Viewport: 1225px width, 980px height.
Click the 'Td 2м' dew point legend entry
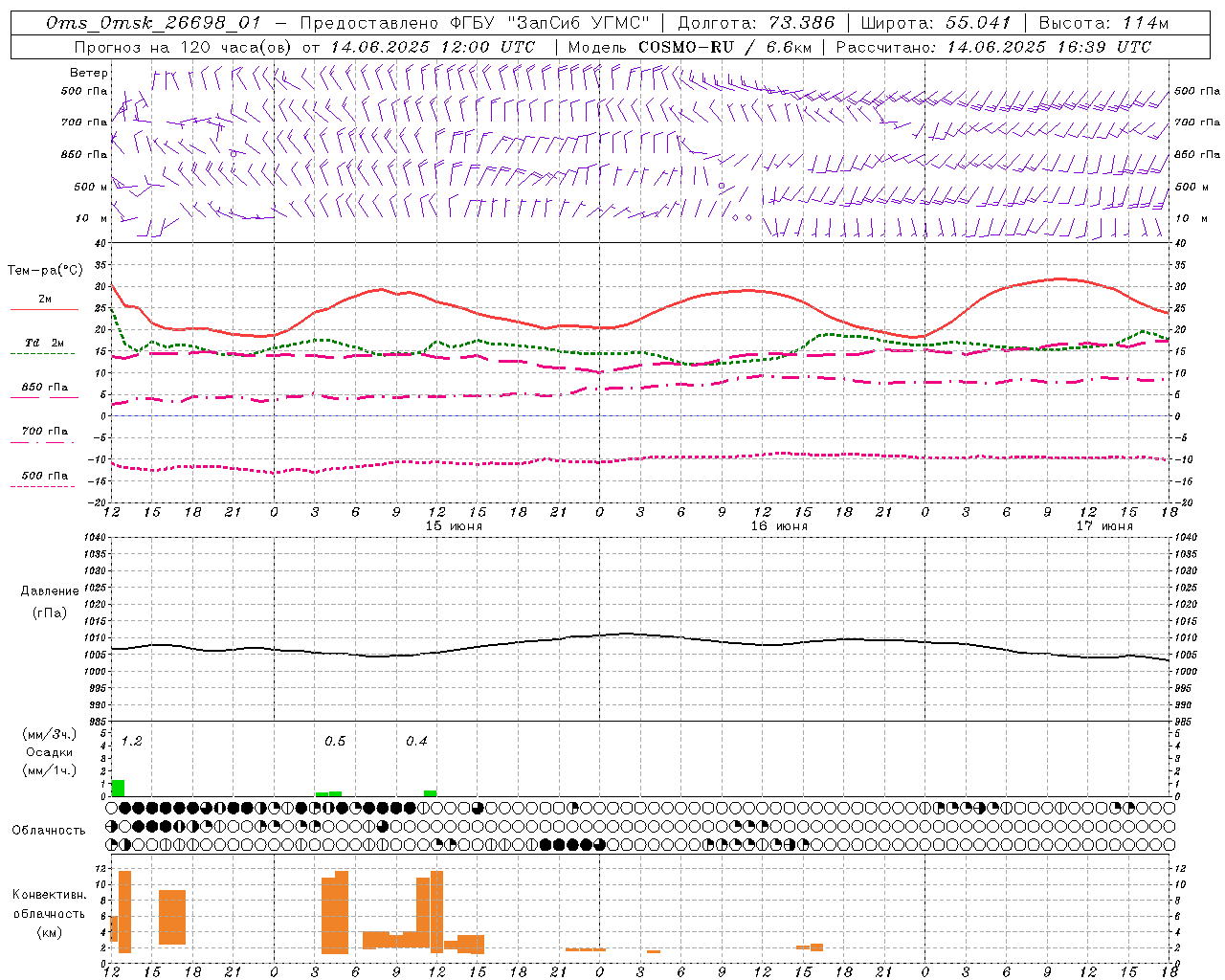click(x=45, y=343)
